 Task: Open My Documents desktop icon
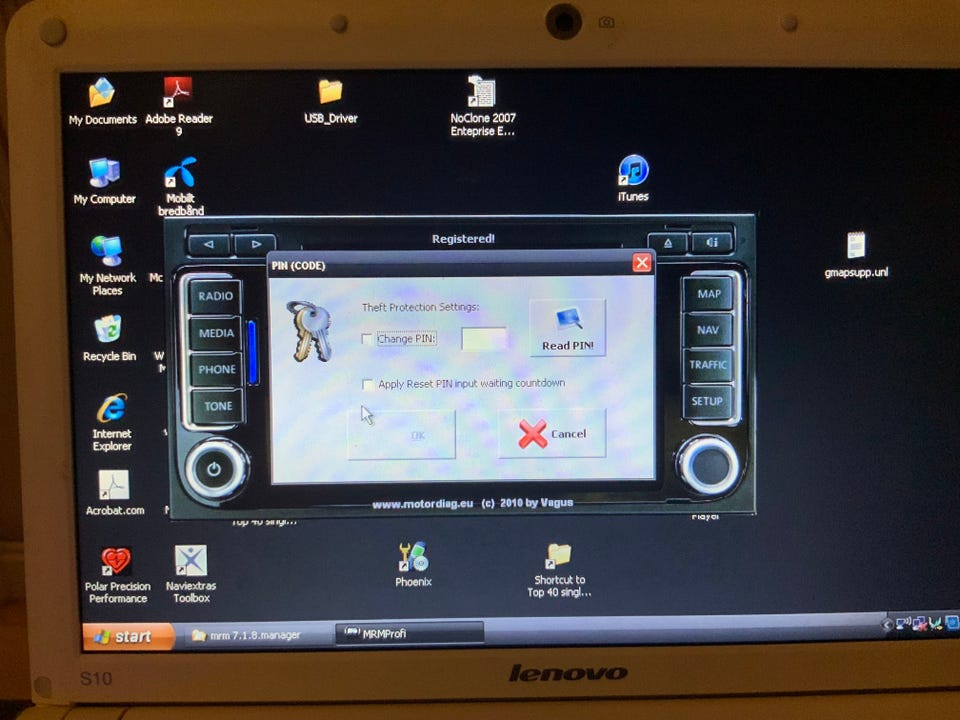click(x=102, y=102)
